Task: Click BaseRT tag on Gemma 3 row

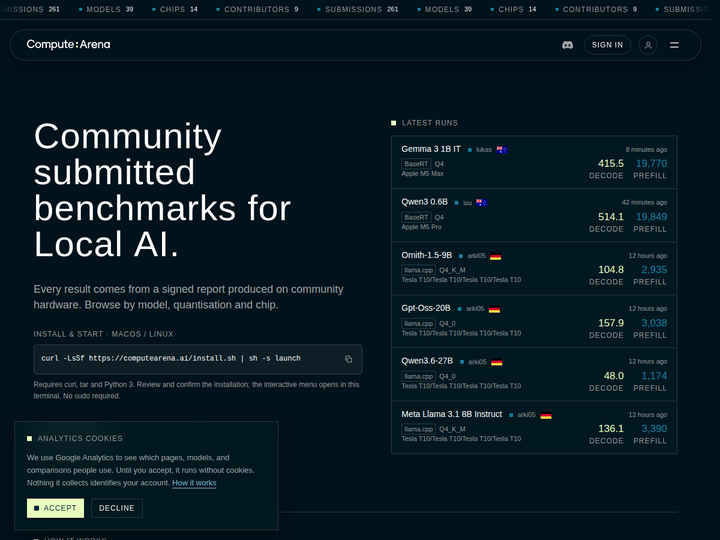Action: click(x=416, y=164)
